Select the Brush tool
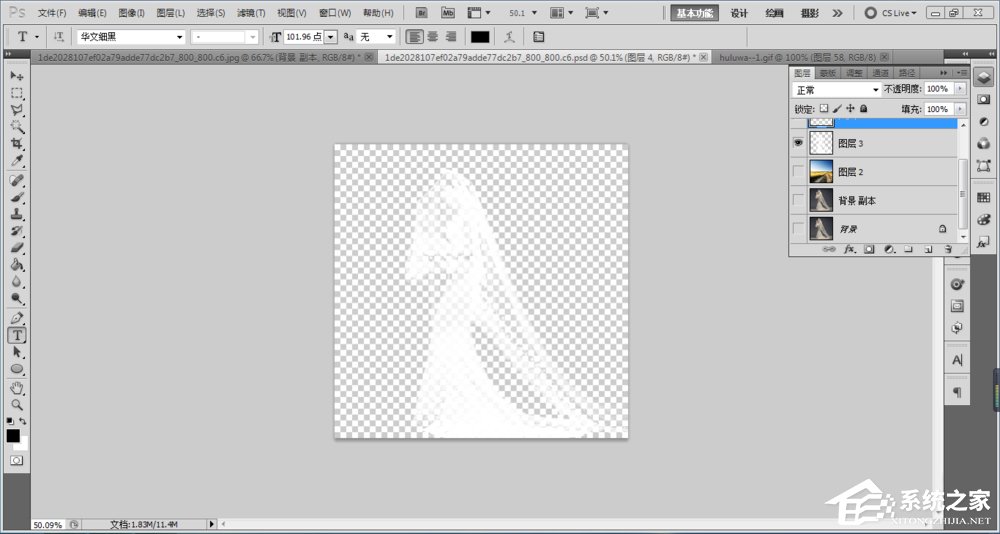 [x=17, y=197]
